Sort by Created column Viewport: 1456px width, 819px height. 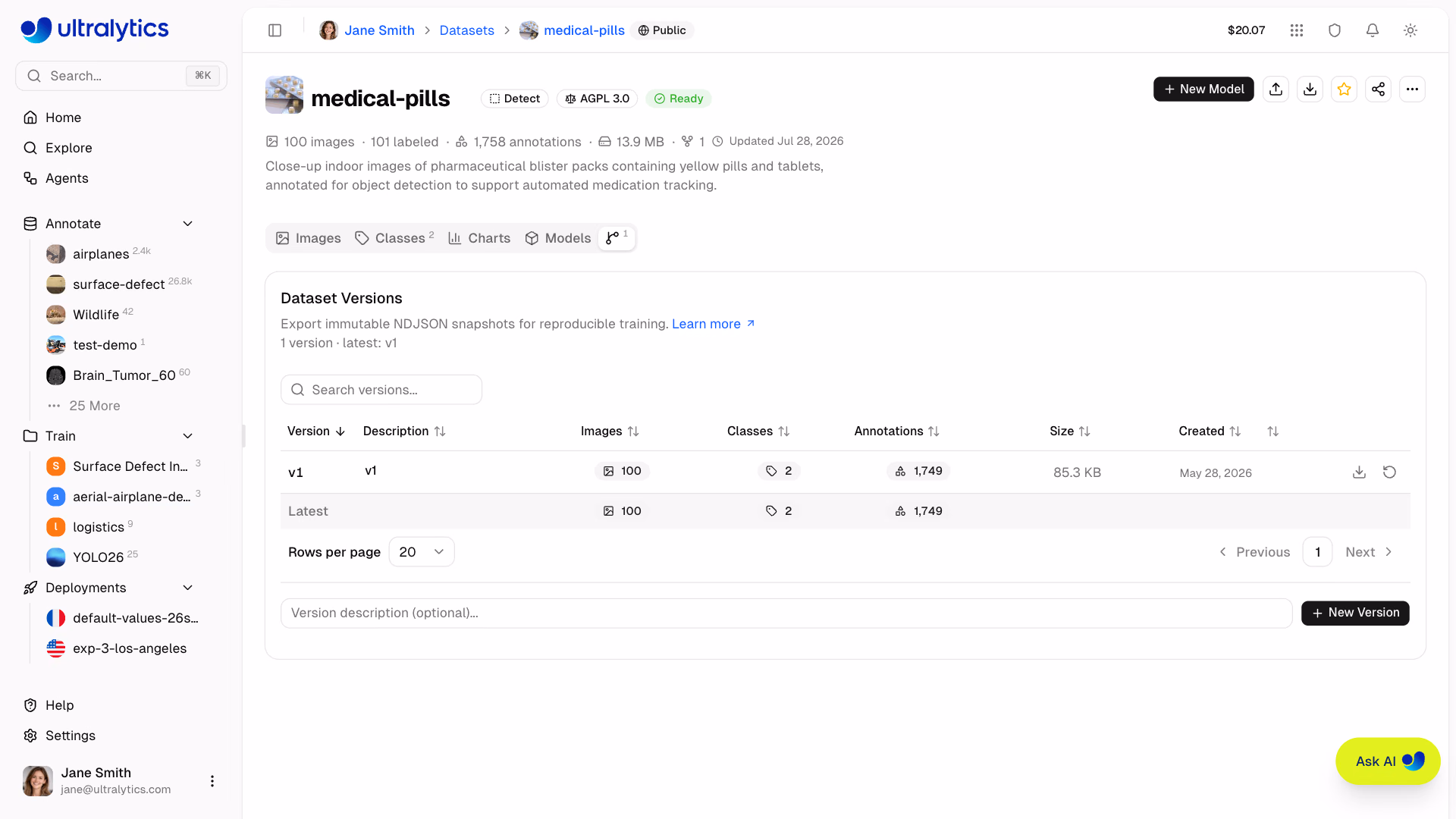click(1210, 431)
